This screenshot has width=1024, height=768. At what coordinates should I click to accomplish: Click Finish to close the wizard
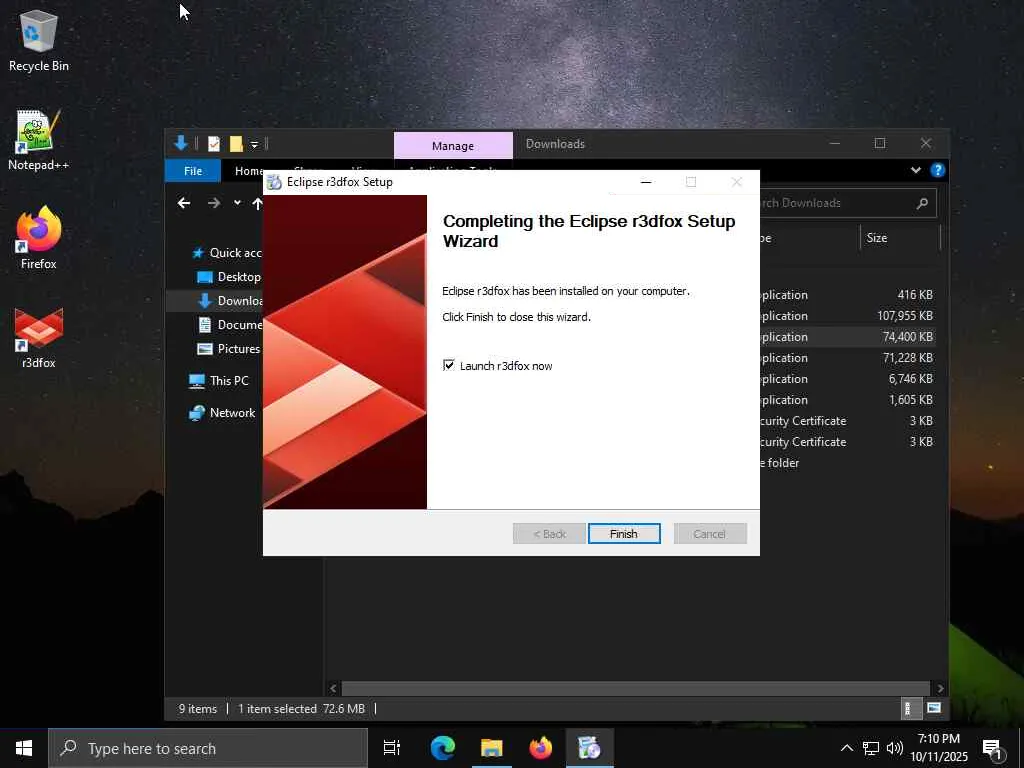(x=624, y=534)
